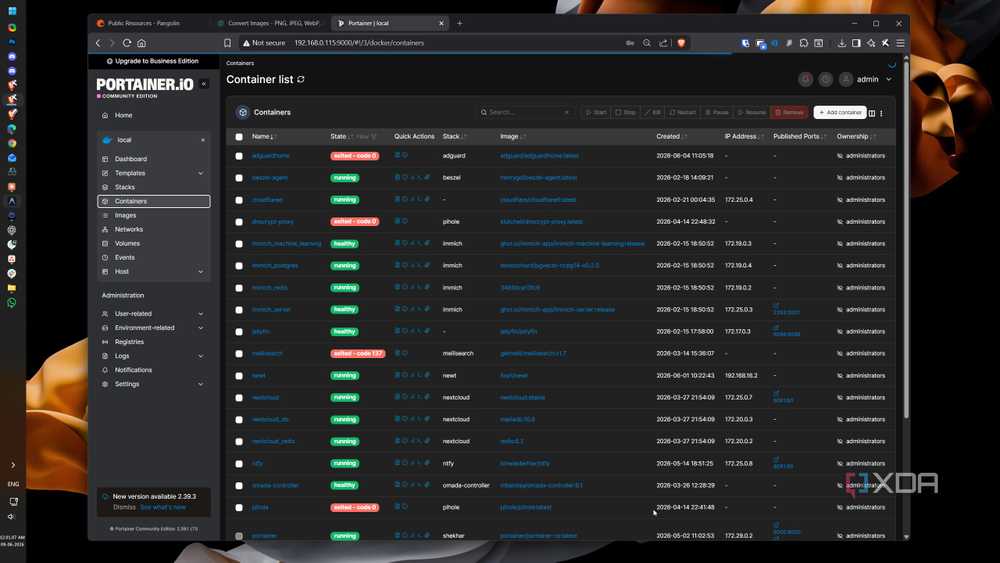The image size is (1000, 563).
Task: Open a new browser tab
Action: 460,23
